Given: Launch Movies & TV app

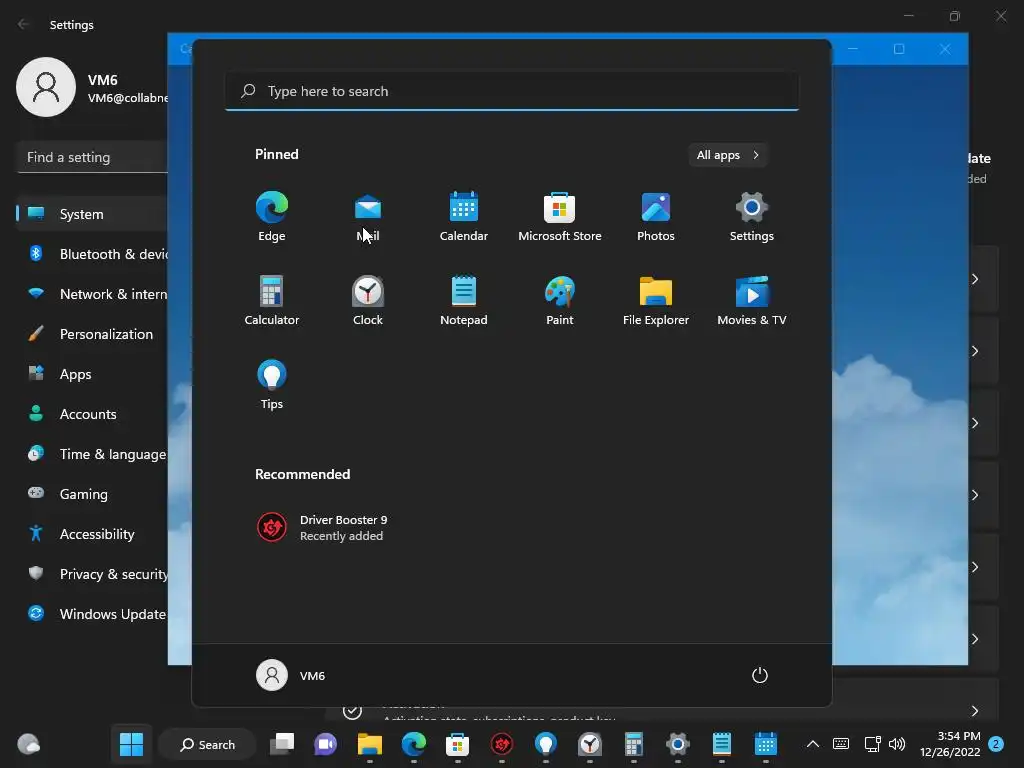Looking at the screenshot, I should coord(752,300).
